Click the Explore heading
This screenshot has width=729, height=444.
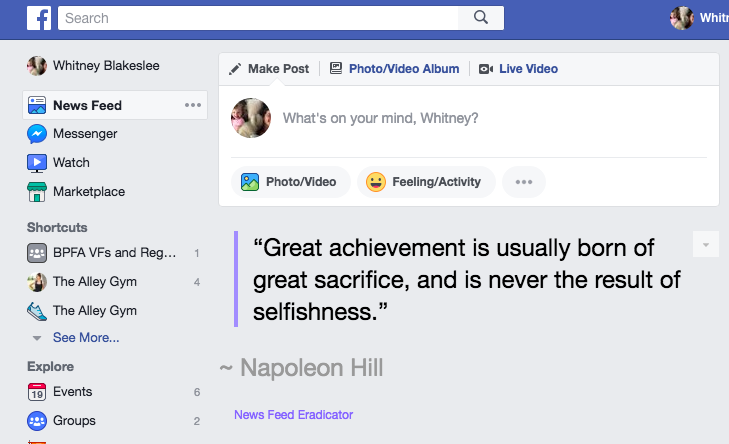50,366
